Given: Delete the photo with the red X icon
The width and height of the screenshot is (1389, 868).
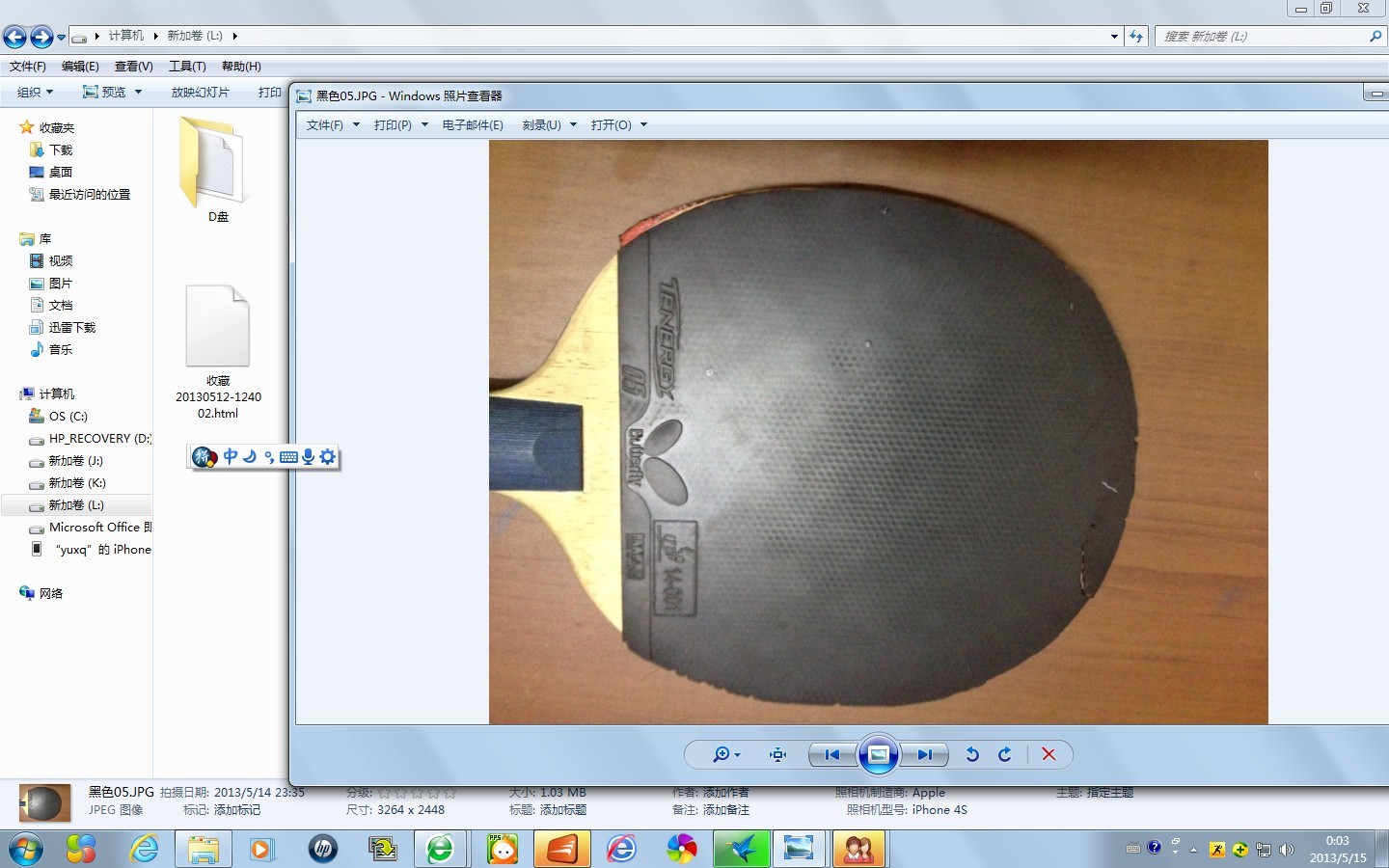Looking at the screenshot, I should pos(1049,754).
